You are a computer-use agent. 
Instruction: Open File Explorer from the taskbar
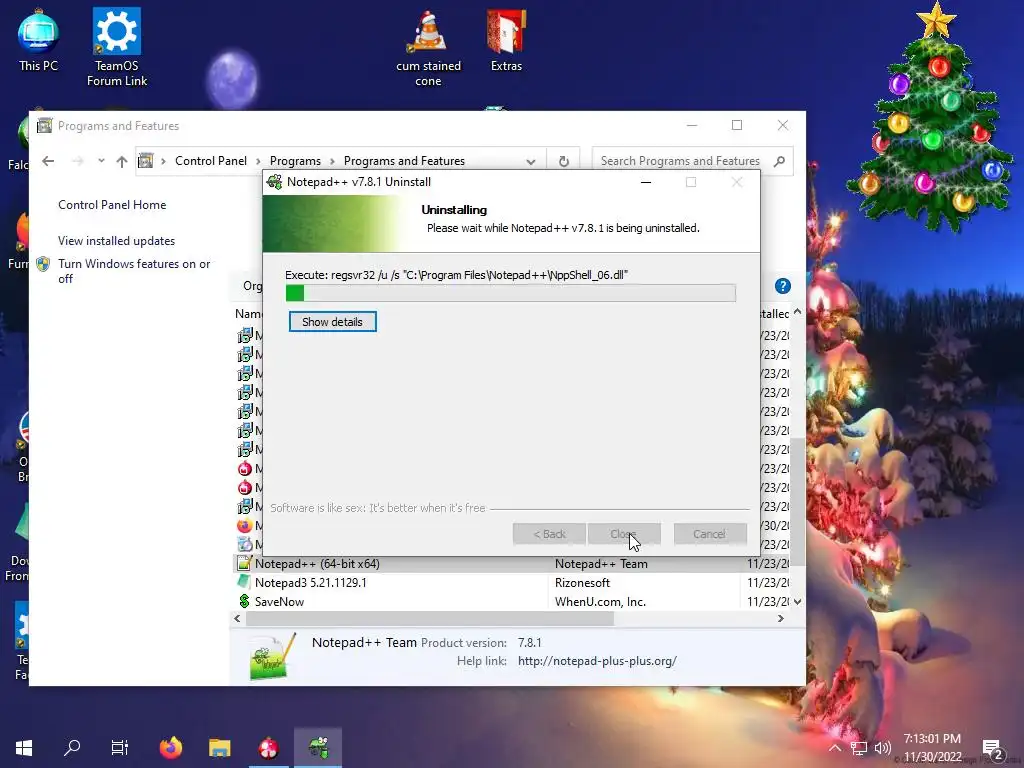coord(219,748)
